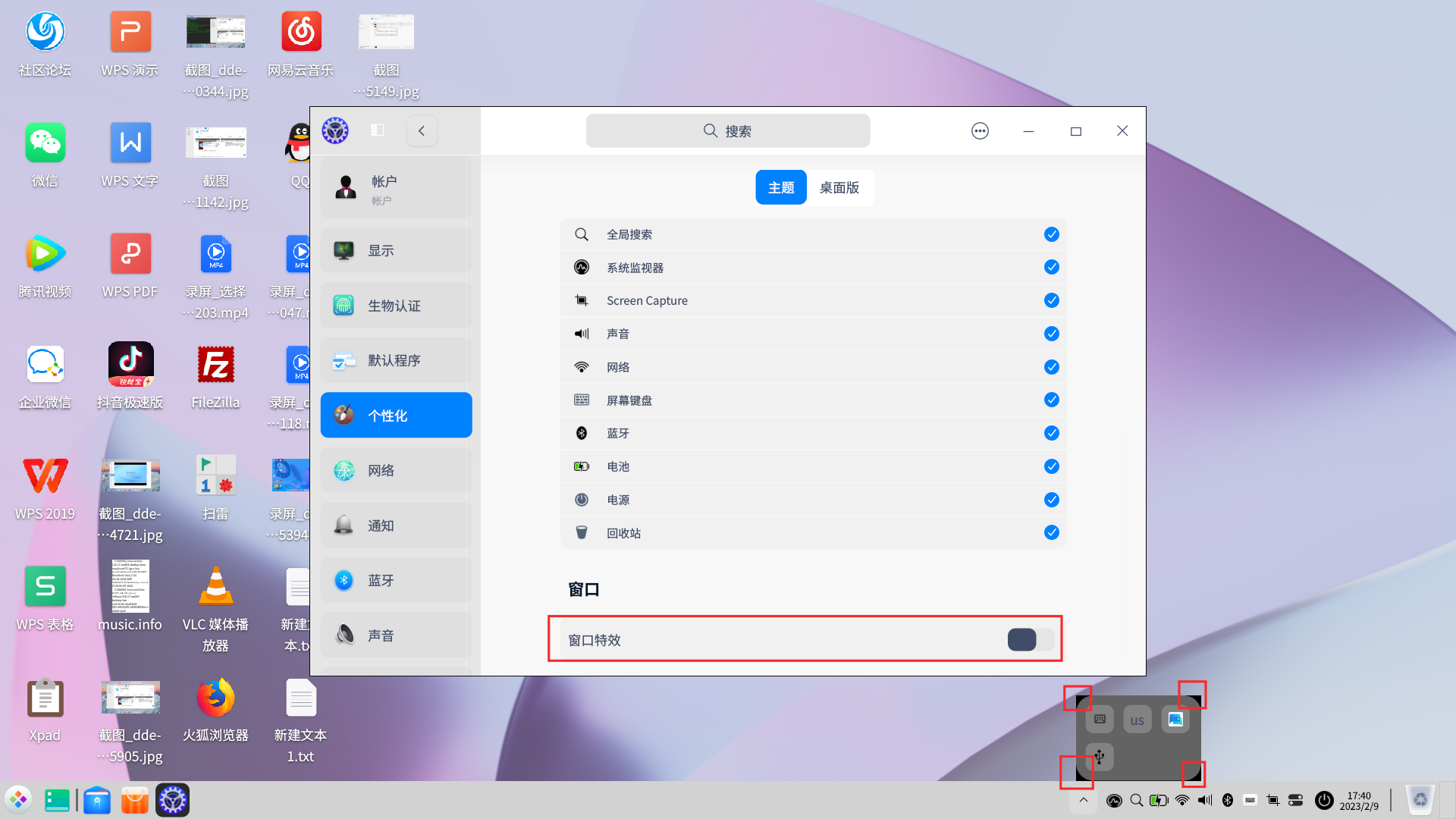Click the volume tray icon
1456x819 pixels.
[1205, 800]
